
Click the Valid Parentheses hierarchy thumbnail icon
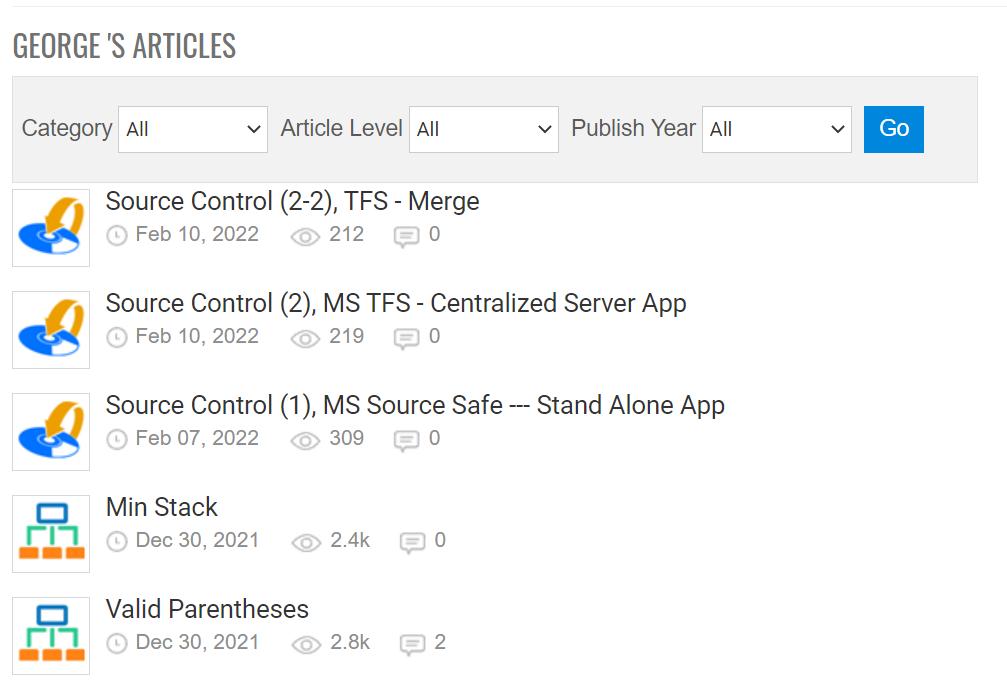pyautogui.click(x=51, y=635)
